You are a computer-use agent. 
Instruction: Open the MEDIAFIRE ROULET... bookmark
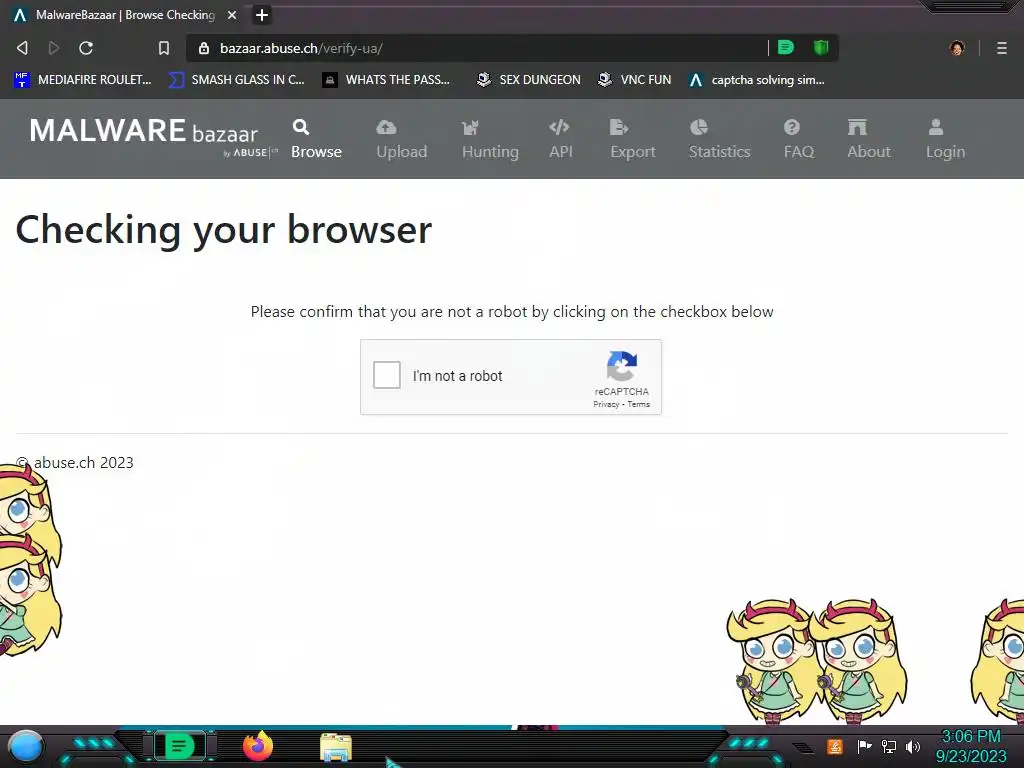(82, 80)
